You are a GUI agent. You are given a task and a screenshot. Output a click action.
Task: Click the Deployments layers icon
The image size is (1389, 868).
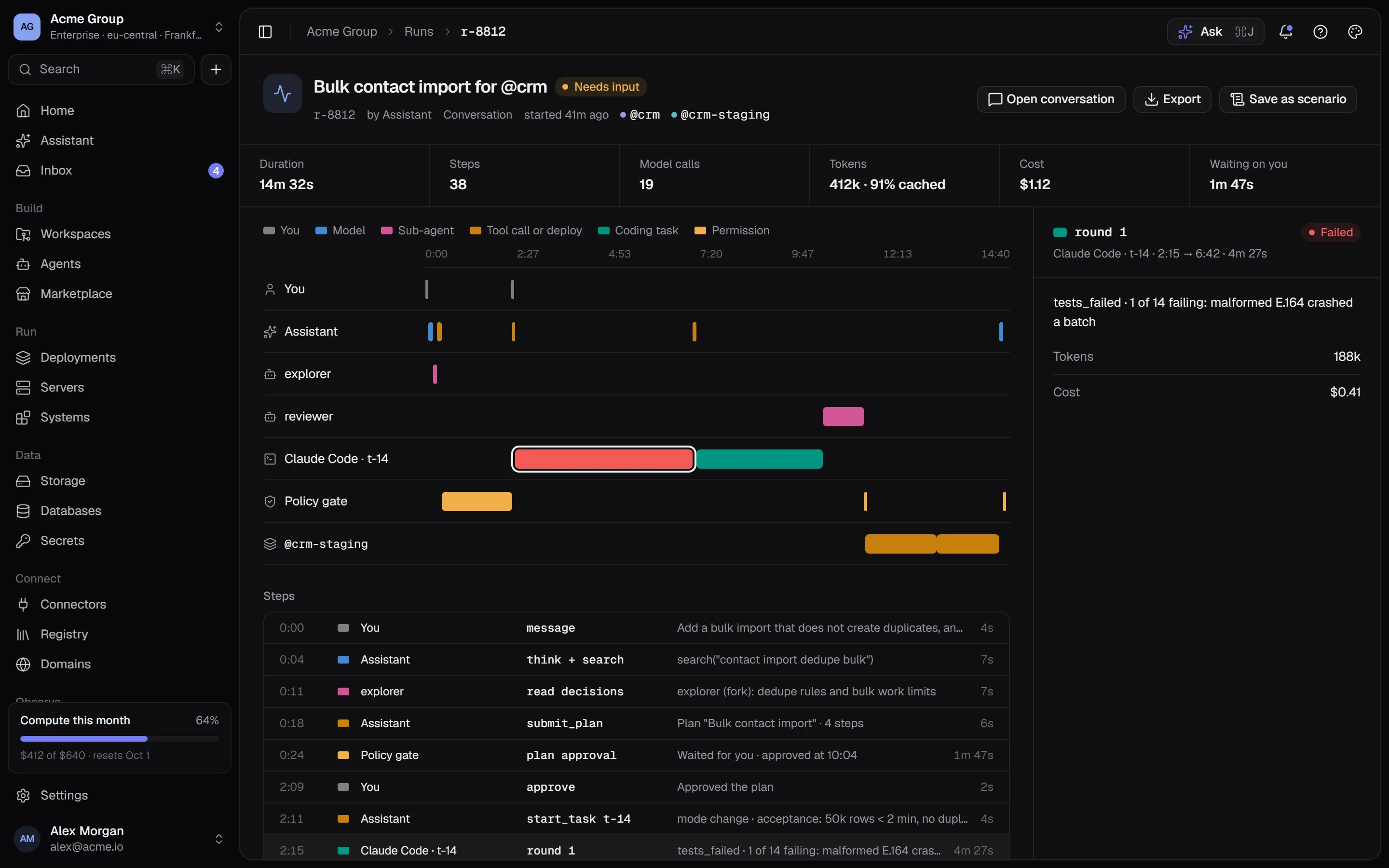point(23,358)
